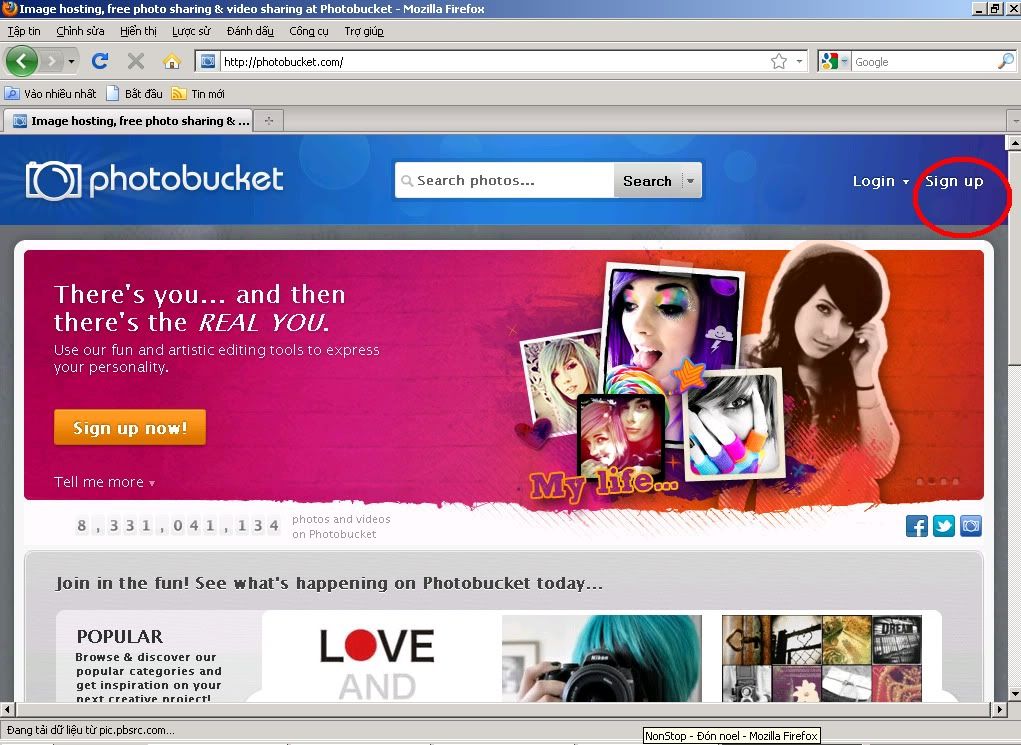Viewport: 1021px width, 745px height.
Task: Open Photobucket's Twitter icon
Action: point(944,526)
